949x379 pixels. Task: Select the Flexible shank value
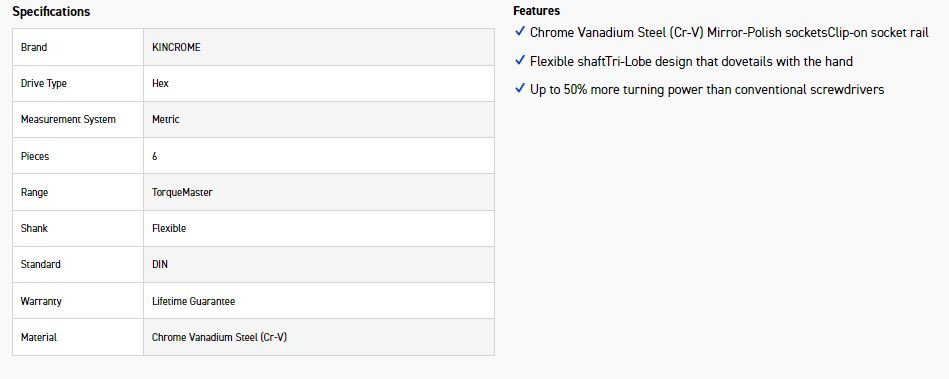pos(169,228)
